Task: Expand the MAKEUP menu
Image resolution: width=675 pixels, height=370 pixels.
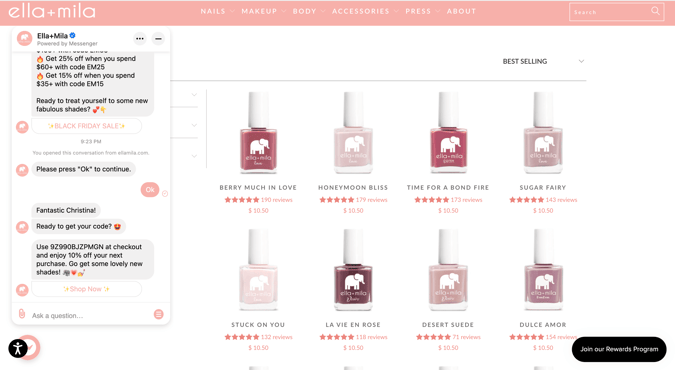Action: 263,11
